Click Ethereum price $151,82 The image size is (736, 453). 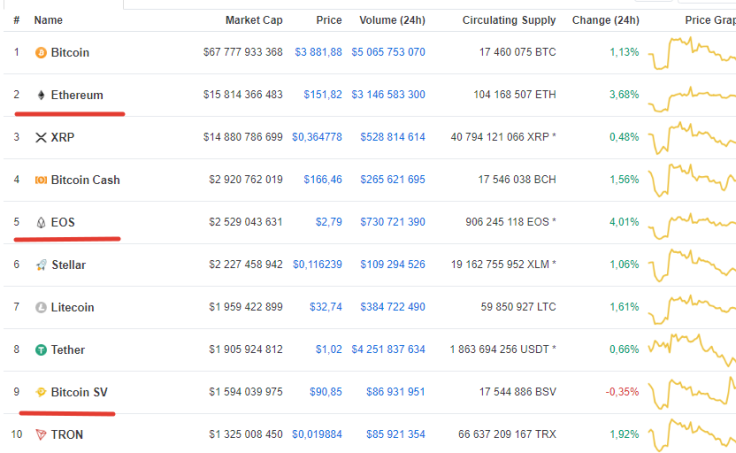(x=323, y=94)
